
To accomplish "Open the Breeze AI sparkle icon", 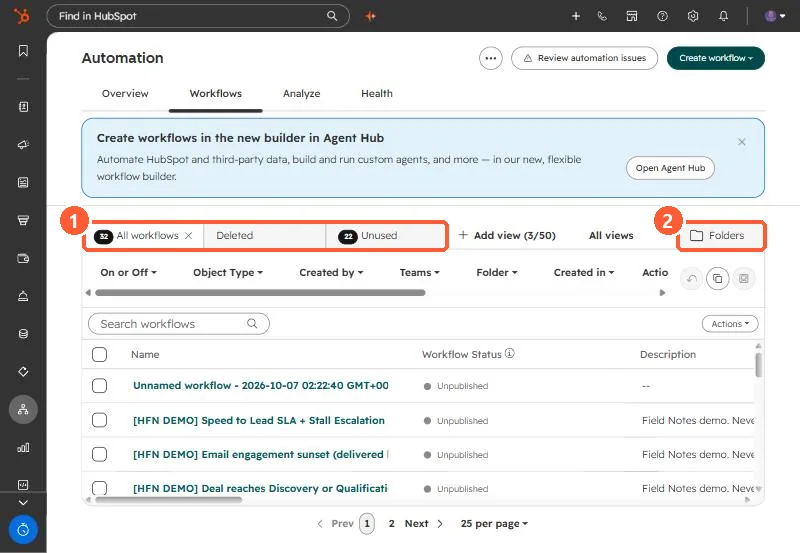I will (370, 16).
